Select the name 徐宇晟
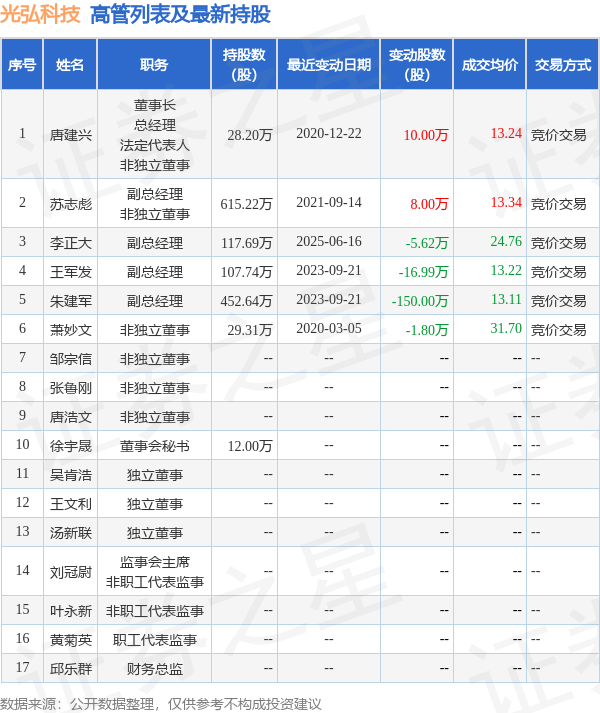This screenshot has height=713, width=600. (71, 446)
